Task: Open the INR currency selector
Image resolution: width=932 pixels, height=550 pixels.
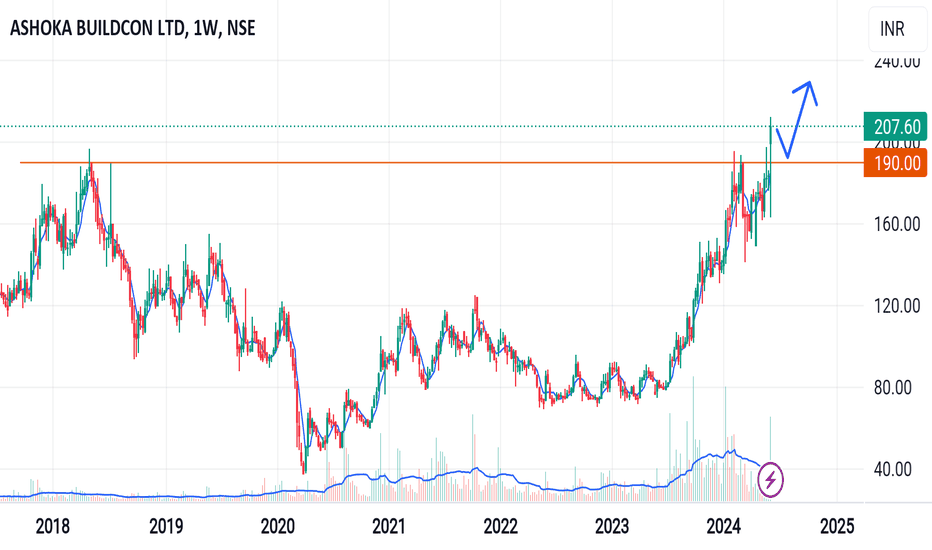Action: [x=900, y=29]
